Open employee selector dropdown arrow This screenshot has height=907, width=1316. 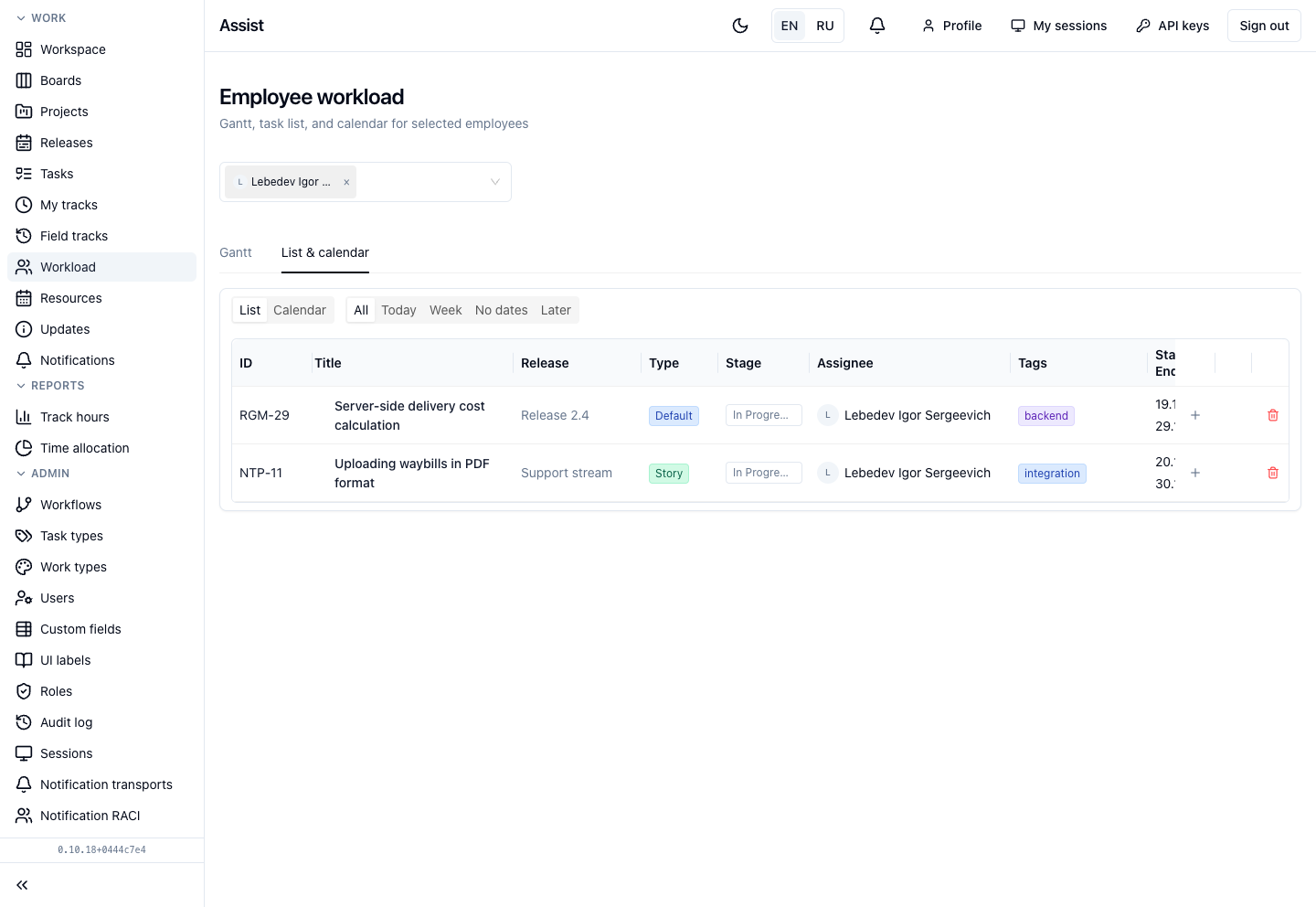[x=495, y=182]
